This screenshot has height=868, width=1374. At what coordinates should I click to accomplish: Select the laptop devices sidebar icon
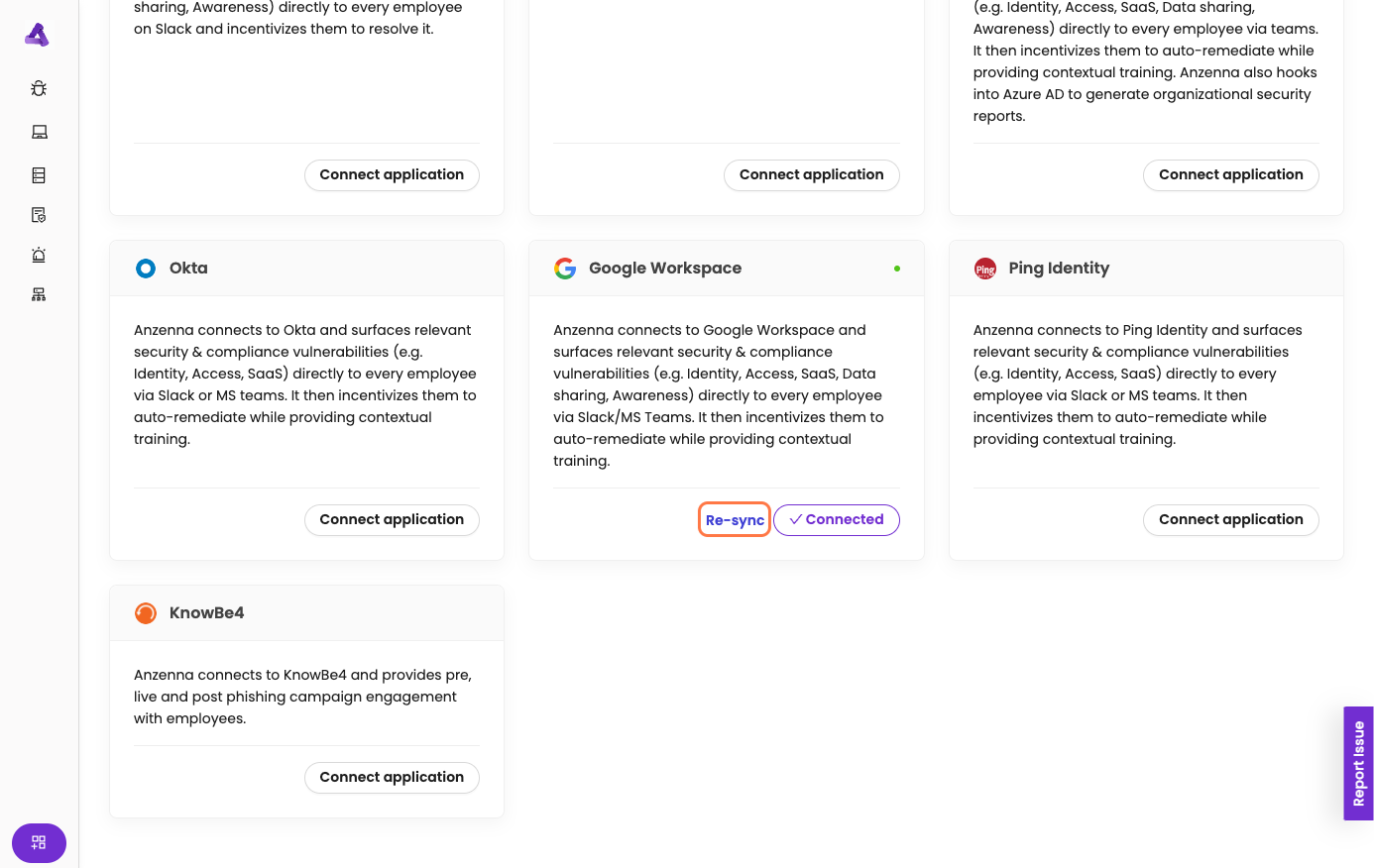pyautogui.click(x=39, y=132)
